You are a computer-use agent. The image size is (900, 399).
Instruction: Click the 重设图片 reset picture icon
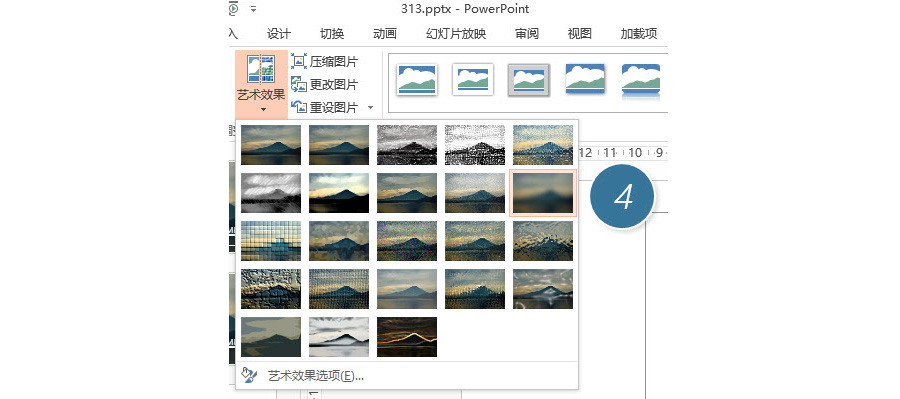coord(299,107)
